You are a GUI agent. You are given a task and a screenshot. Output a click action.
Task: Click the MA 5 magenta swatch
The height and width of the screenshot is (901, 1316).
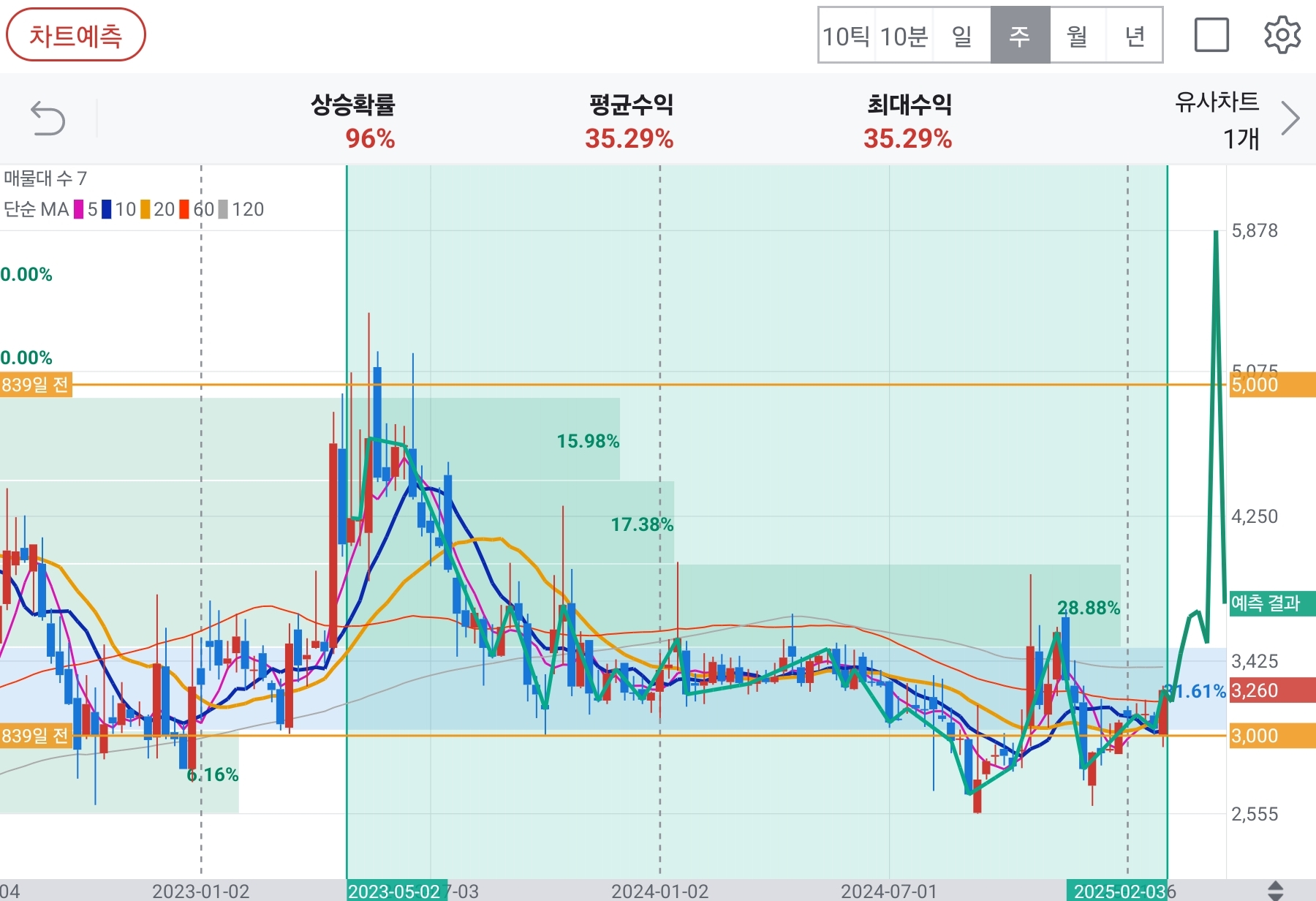(x=79, y=210)
